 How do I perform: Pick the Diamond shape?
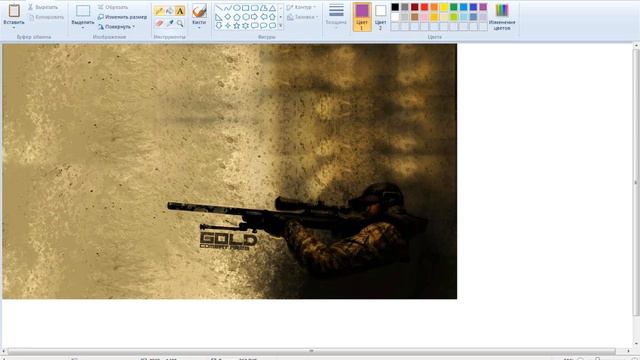point(228,17)
